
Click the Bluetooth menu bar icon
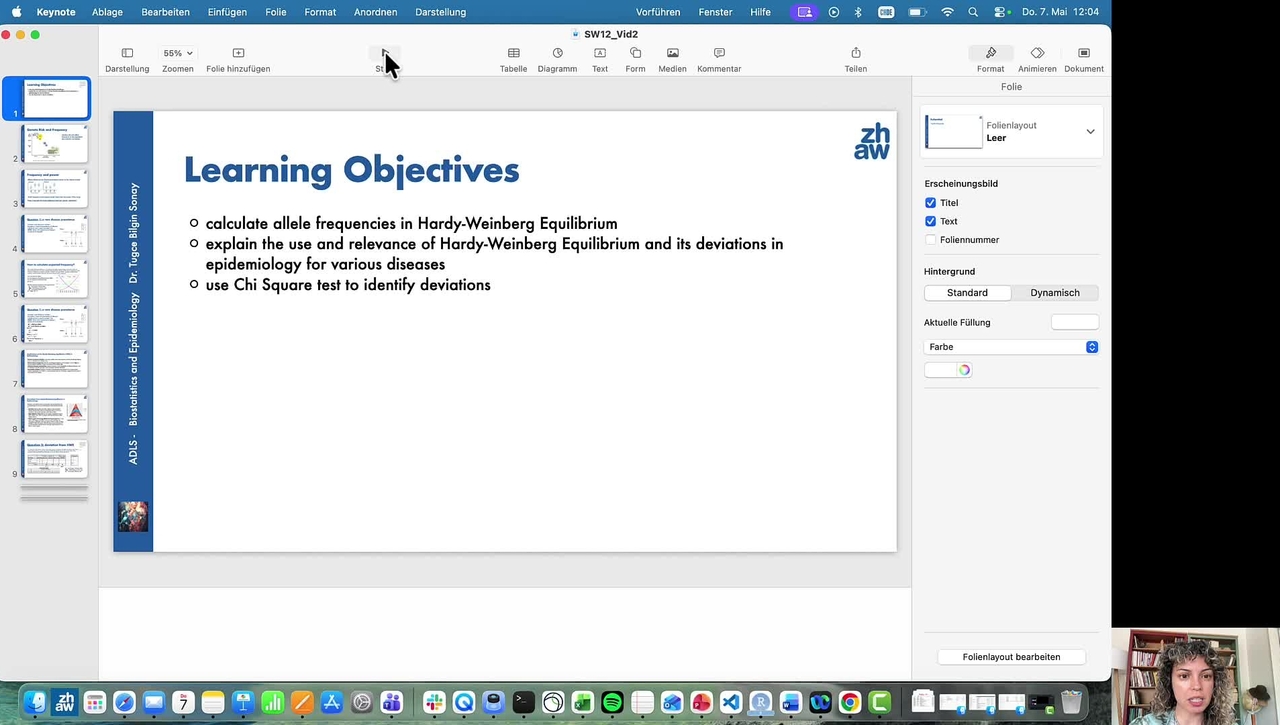858,12
